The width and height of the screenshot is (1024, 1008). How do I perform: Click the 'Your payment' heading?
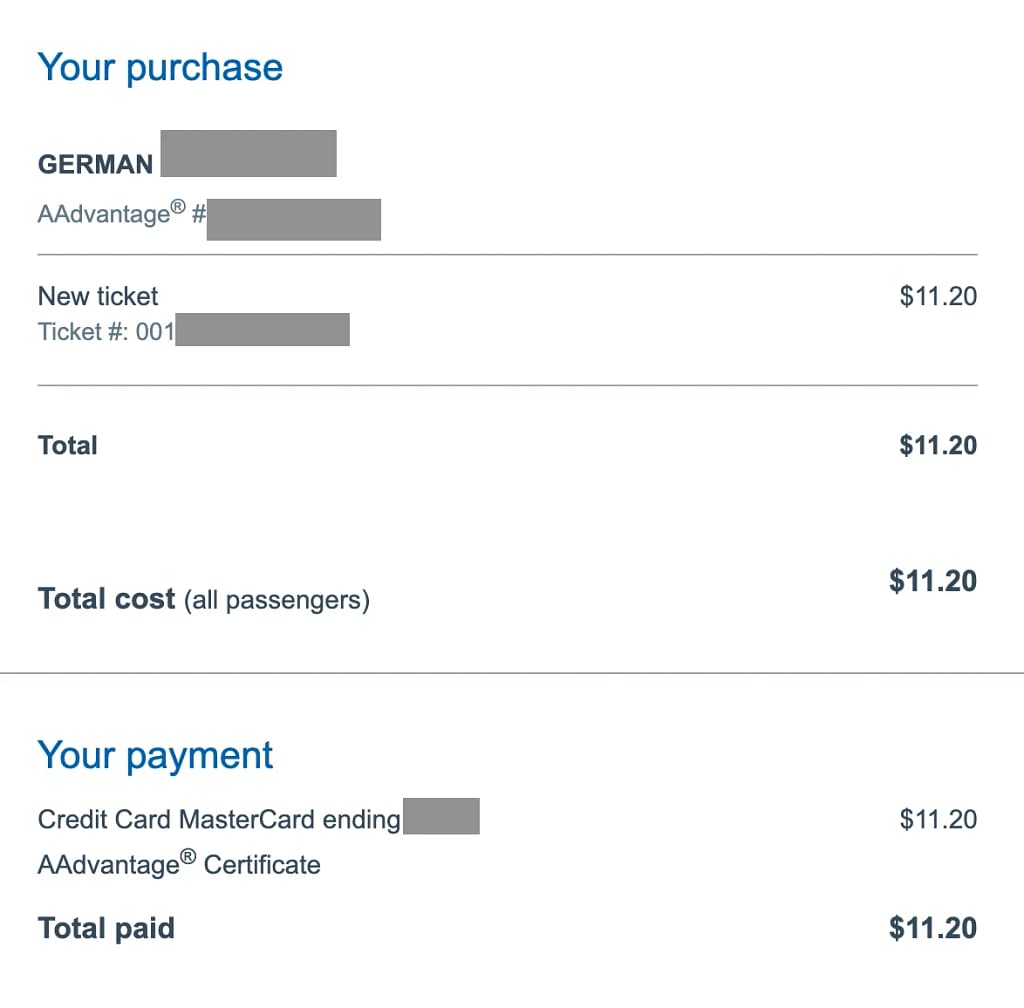tap(155, 755)
